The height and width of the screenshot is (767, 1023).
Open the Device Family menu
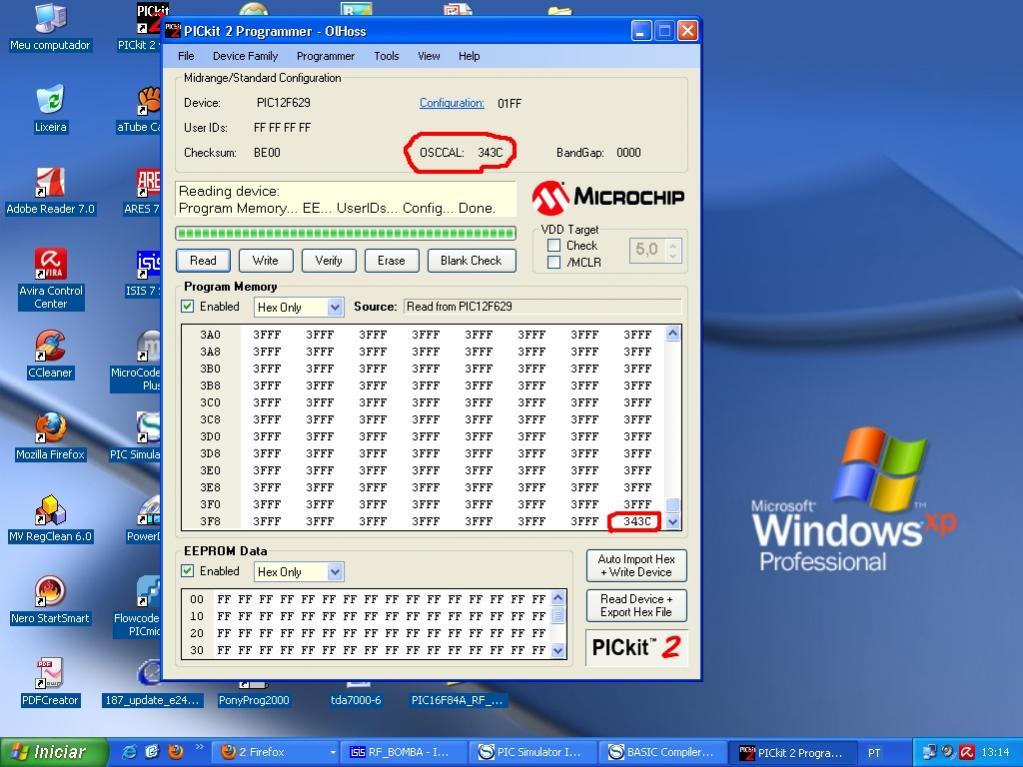point(245,56)
